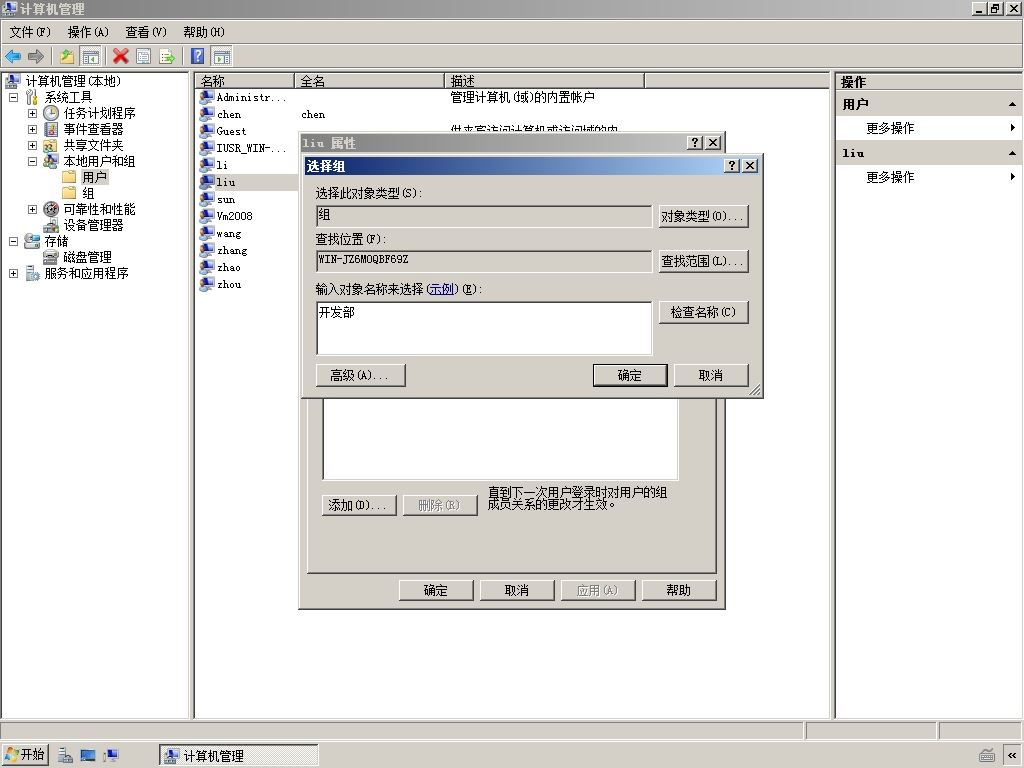Click the grey Forward arrow in toolbar
The height and width of the screenshot is (768, 1024).
tap(35, 57)
